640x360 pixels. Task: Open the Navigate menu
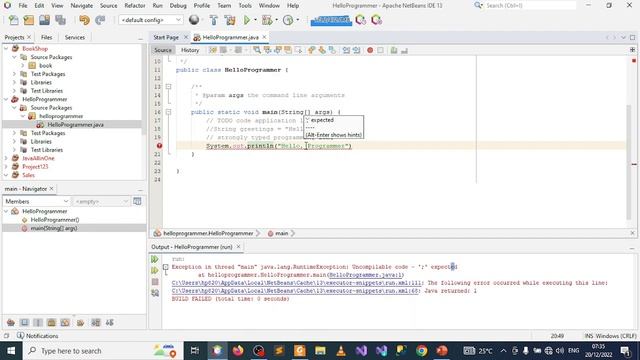click(x=82, y=6)
